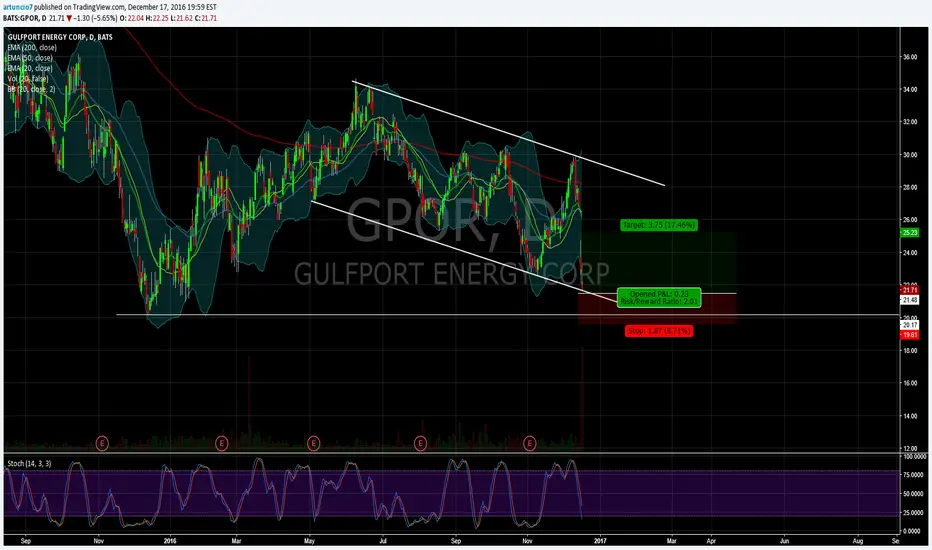Open the earnings marker E near February 2016

pyautogui.click(x=222, y=443)
